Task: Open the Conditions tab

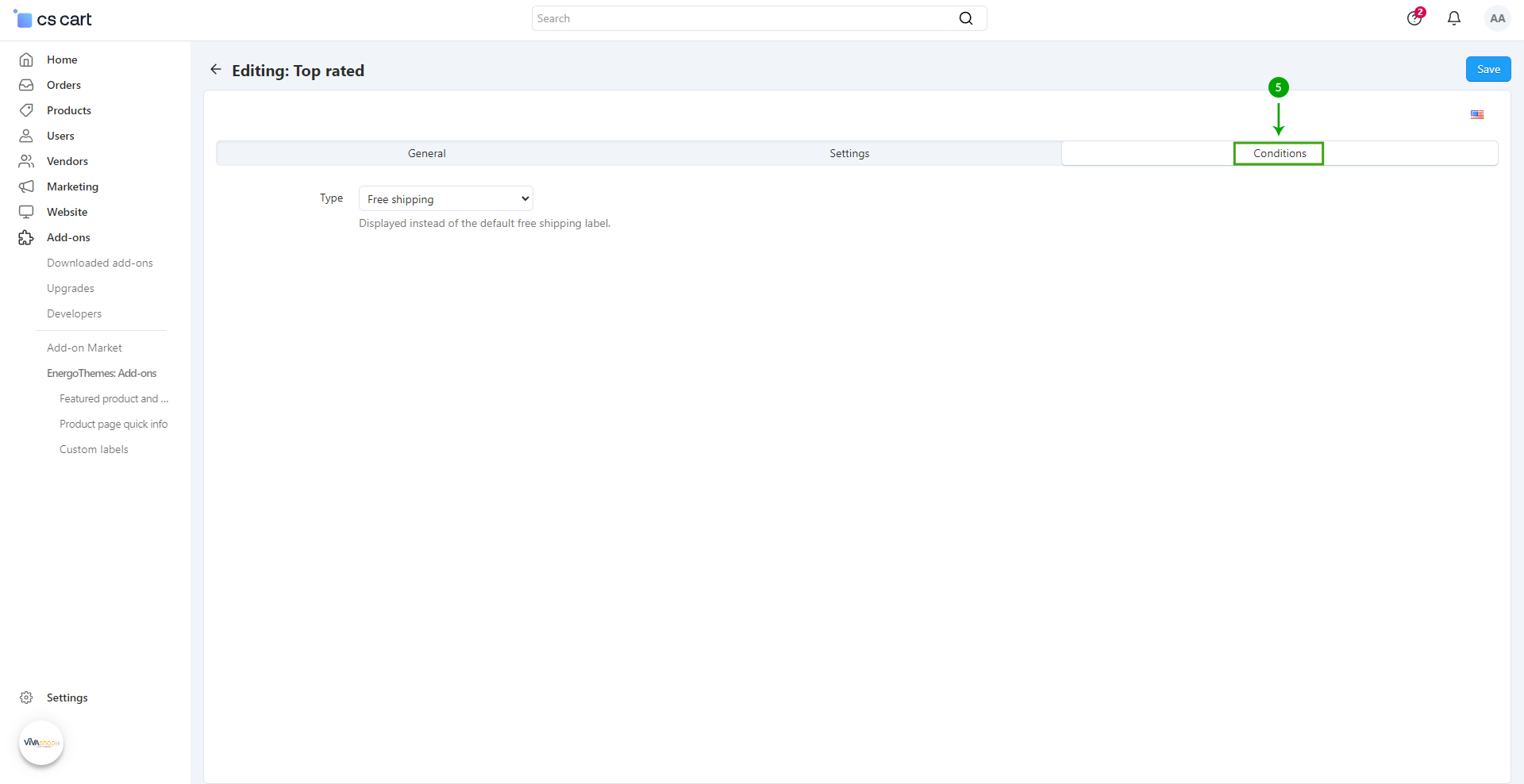Action: click(1280, 153)
